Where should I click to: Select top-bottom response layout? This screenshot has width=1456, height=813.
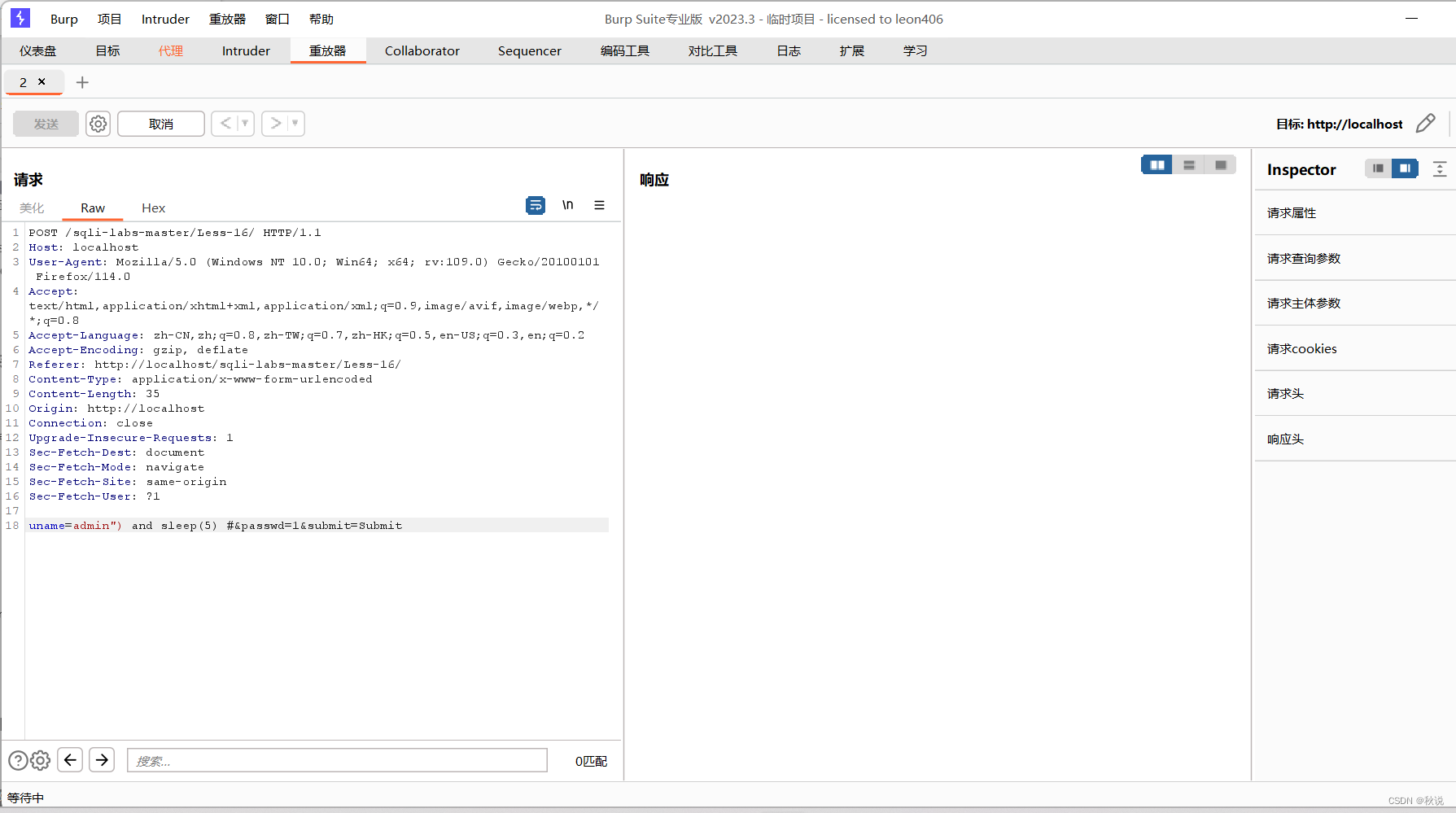1189,165
